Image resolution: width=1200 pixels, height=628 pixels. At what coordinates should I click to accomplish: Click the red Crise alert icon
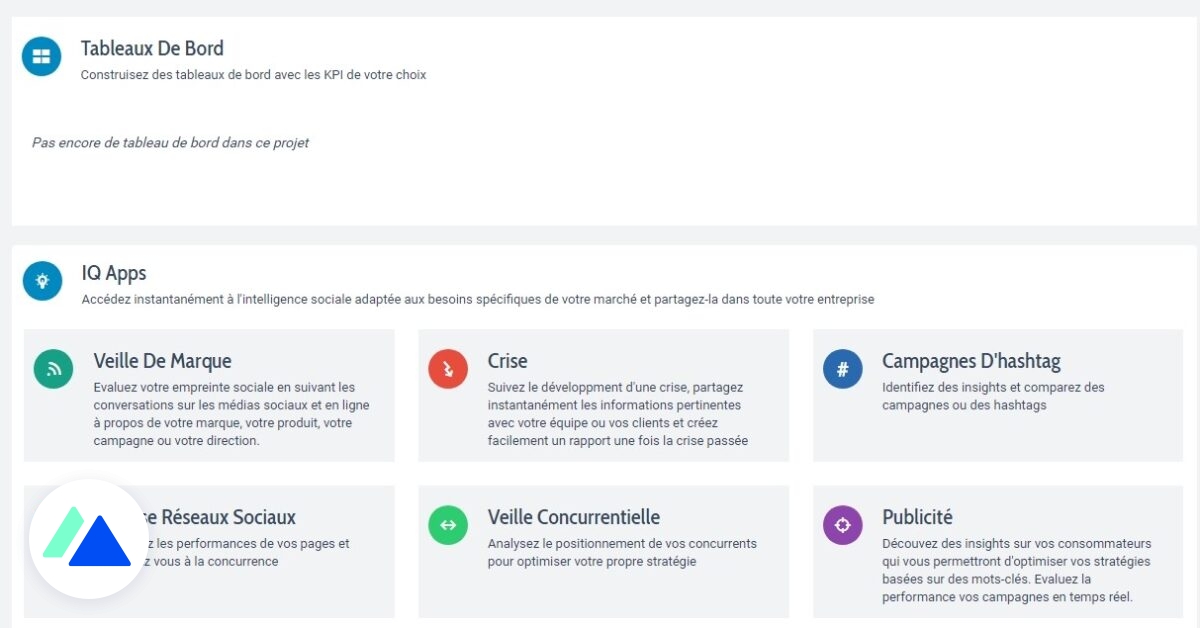pos(448,369)
